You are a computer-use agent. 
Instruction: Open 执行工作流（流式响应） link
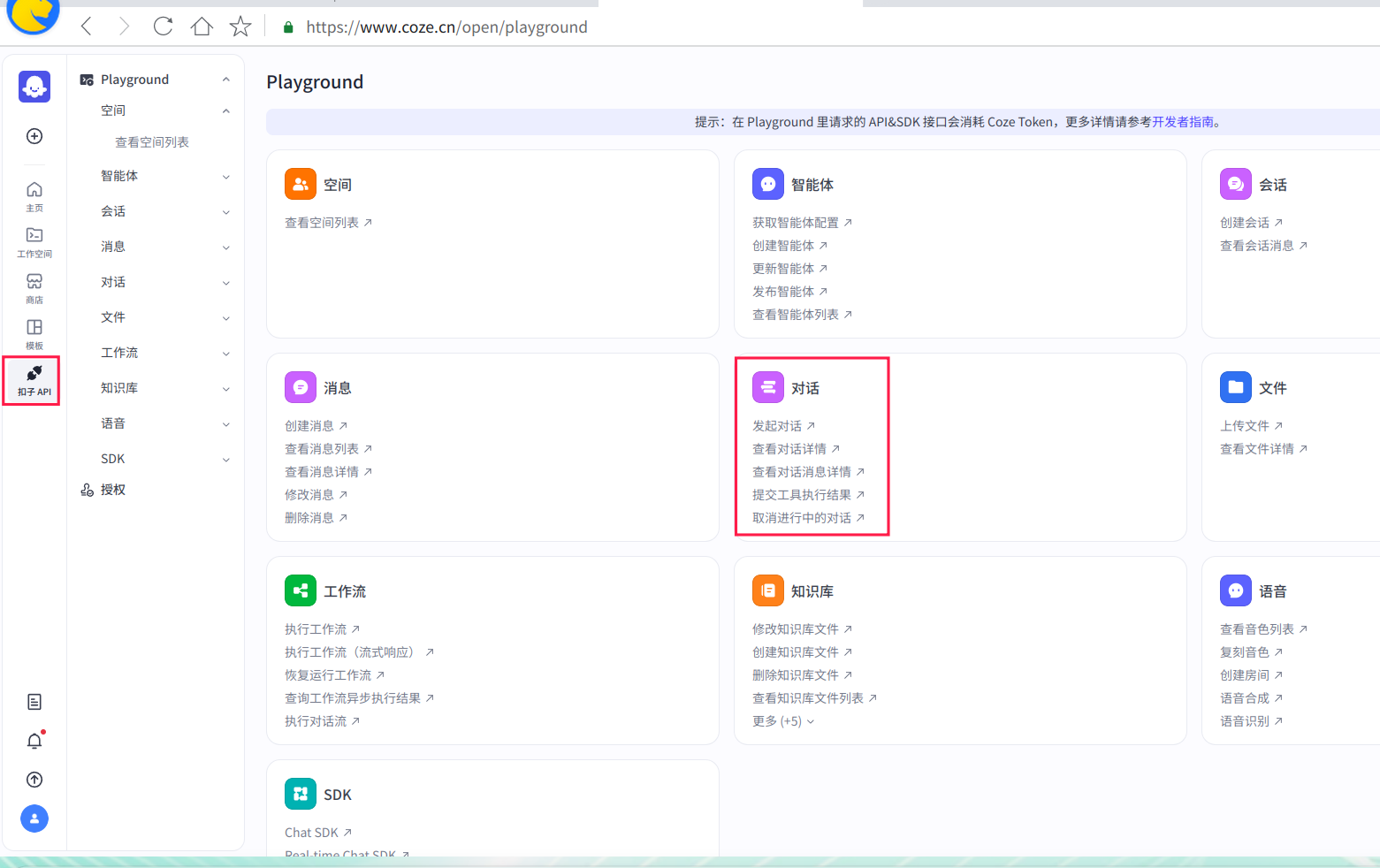359,652
